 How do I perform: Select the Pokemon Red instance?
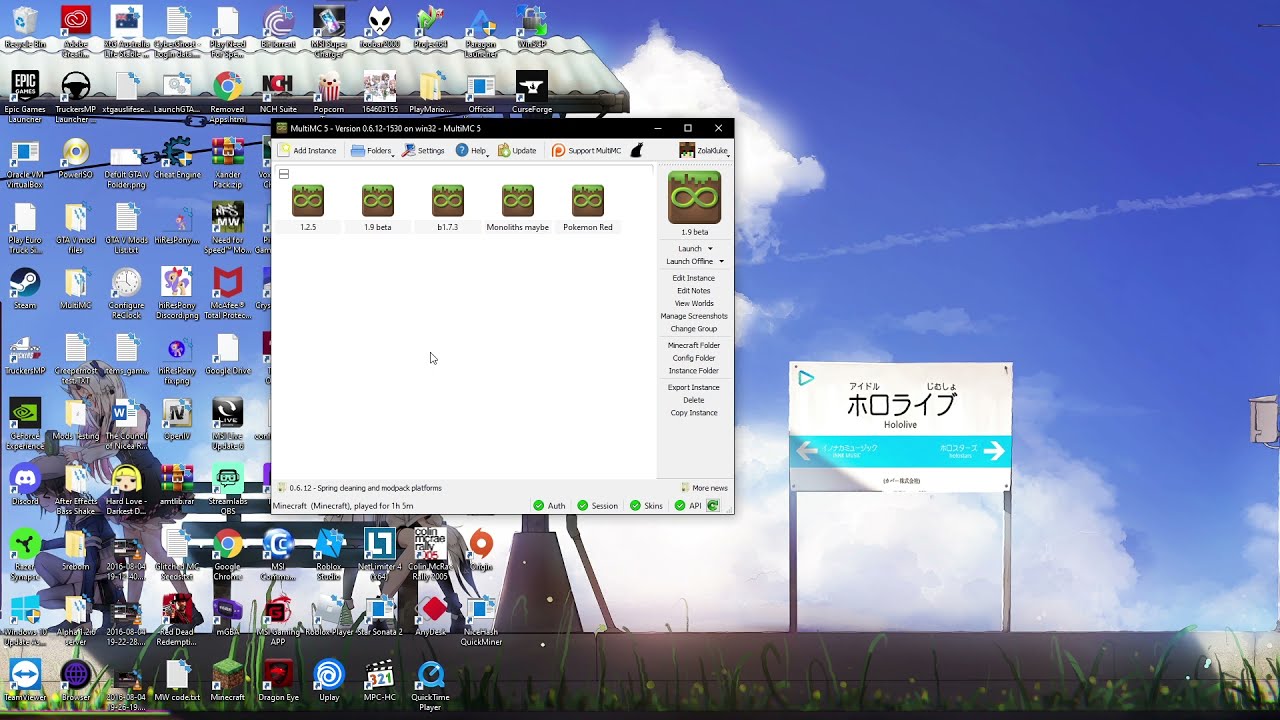(x=588, y=208)
